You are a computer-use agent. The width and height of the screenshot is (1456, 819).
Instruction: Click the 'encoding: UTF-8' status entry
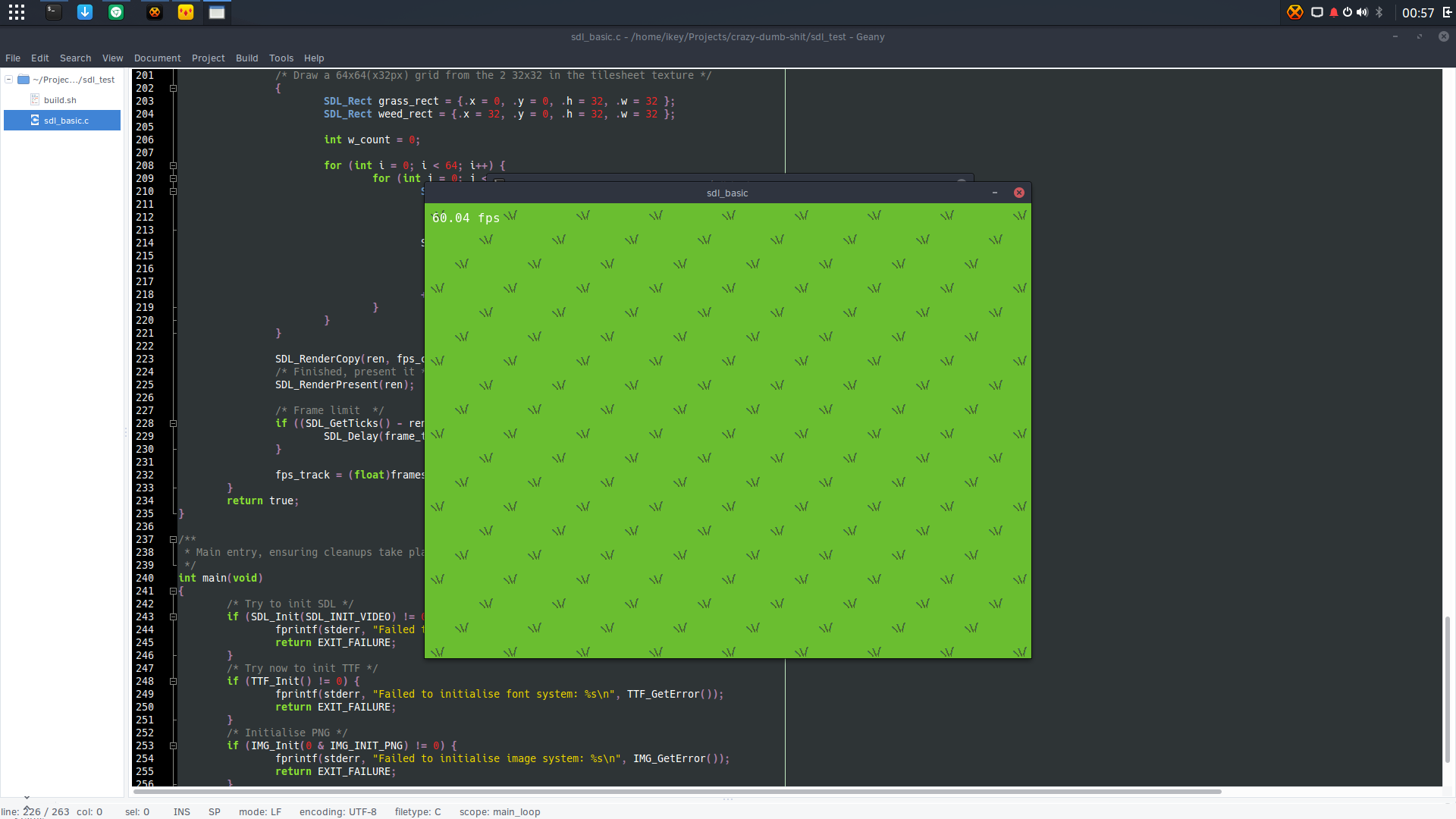pyautogui.click(x=337, y=811)
